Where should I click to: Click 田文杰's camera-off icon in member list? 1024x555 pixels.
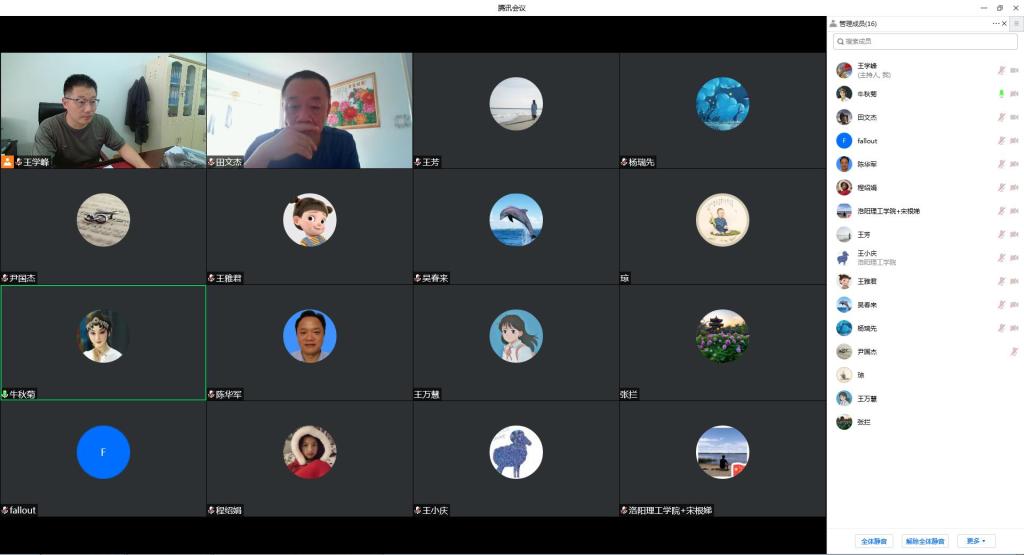1014,117
